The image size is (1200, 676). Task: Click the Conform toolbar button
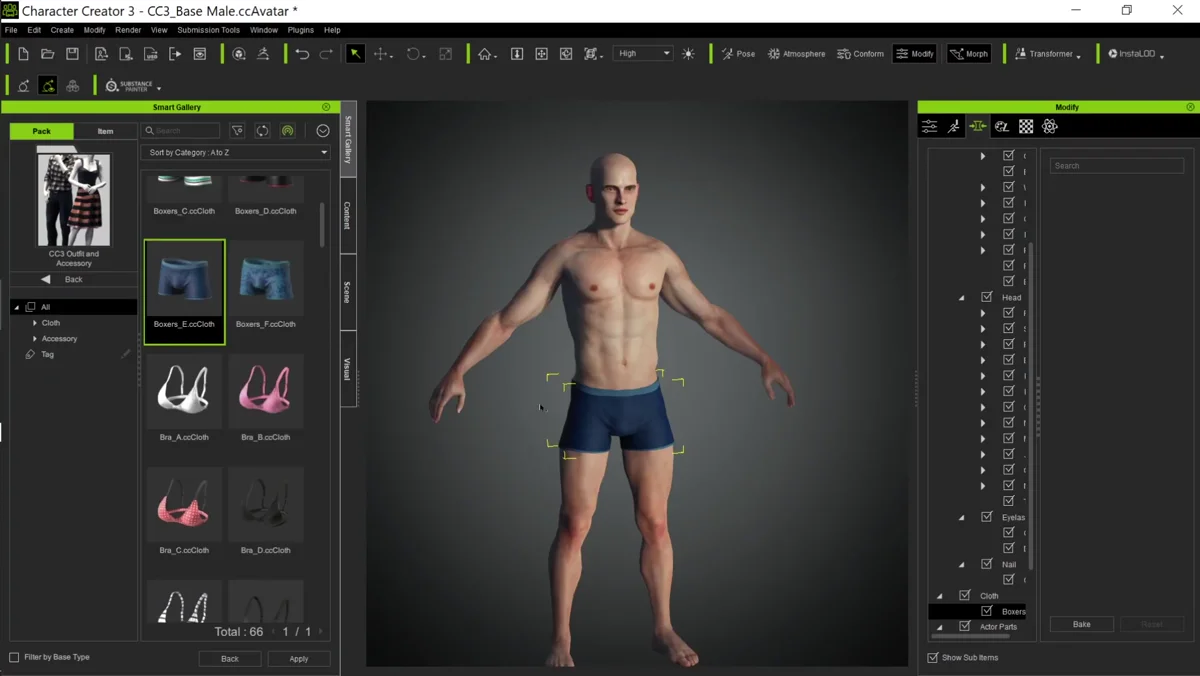860,54
